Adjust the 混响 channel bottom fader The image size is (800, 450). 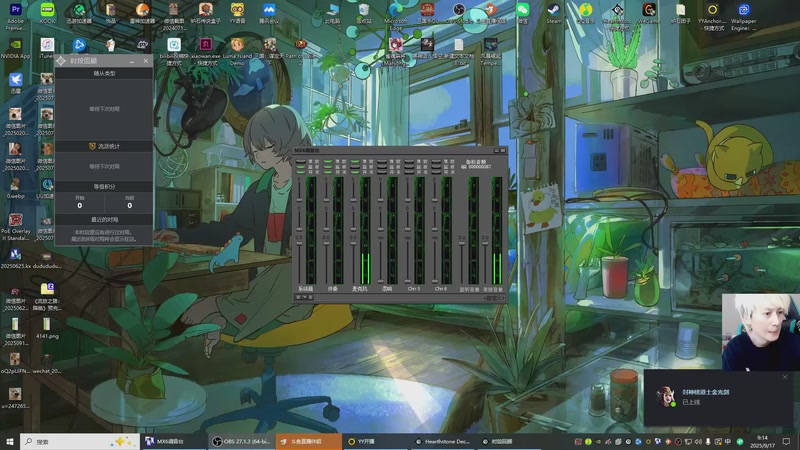tap(381, 281)
